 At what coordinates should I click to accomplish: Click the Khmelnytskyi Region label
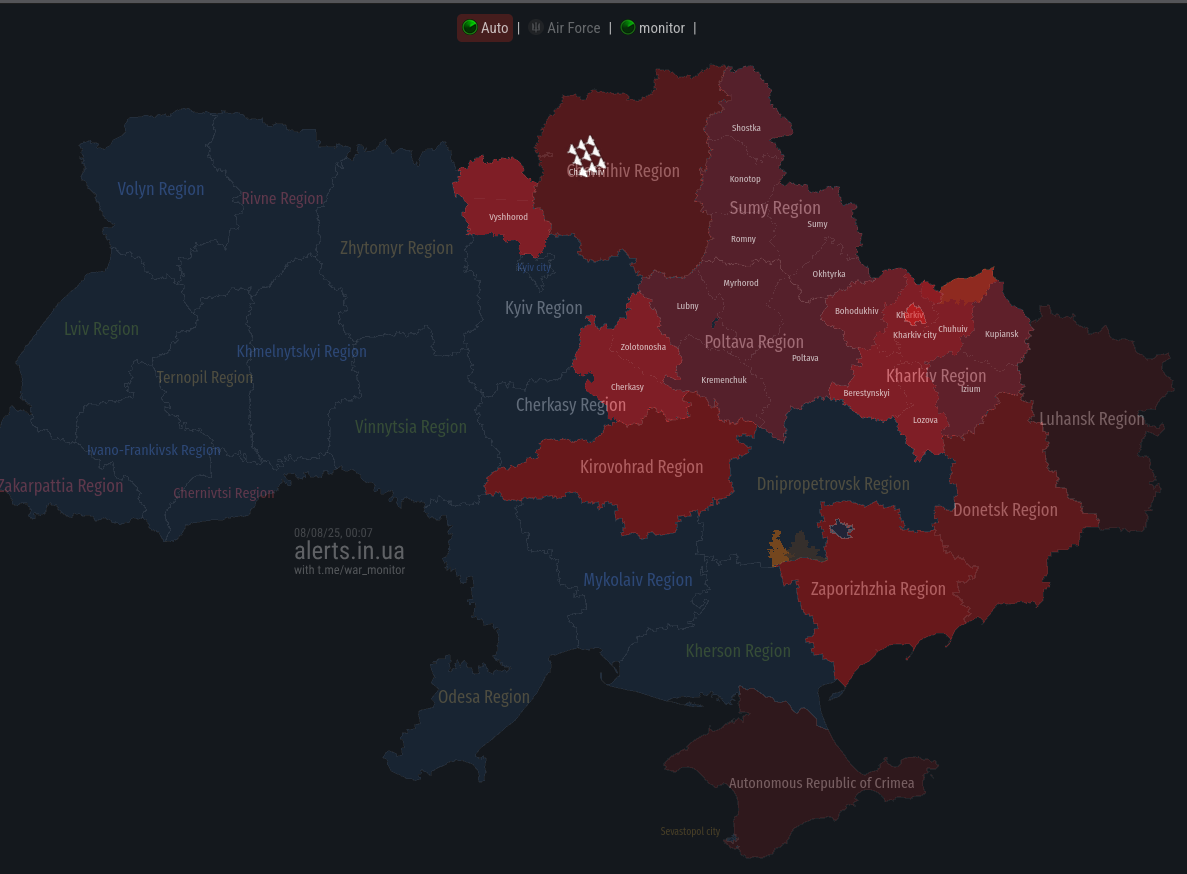pyautogui.click(x=301, y=351)
